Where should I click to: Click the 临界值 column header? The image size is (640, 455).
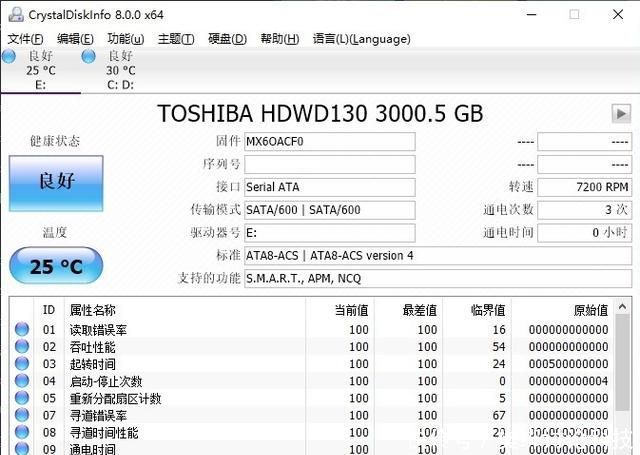point(477,310)
